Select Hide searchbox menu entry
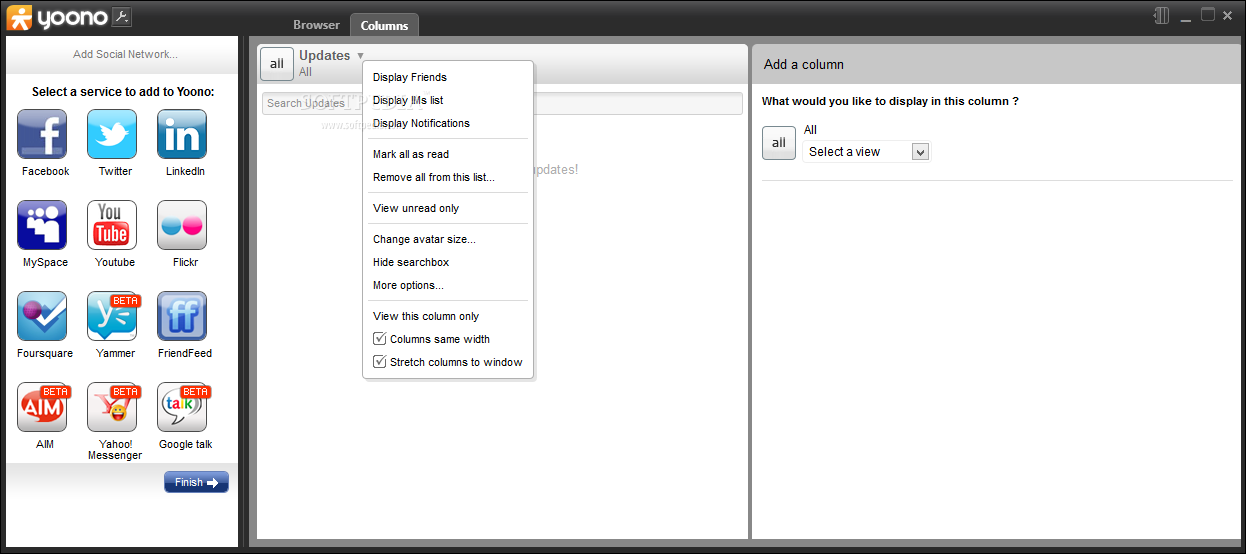The width and height of the screenshot is (1246, 554). [x=411, y=262]
